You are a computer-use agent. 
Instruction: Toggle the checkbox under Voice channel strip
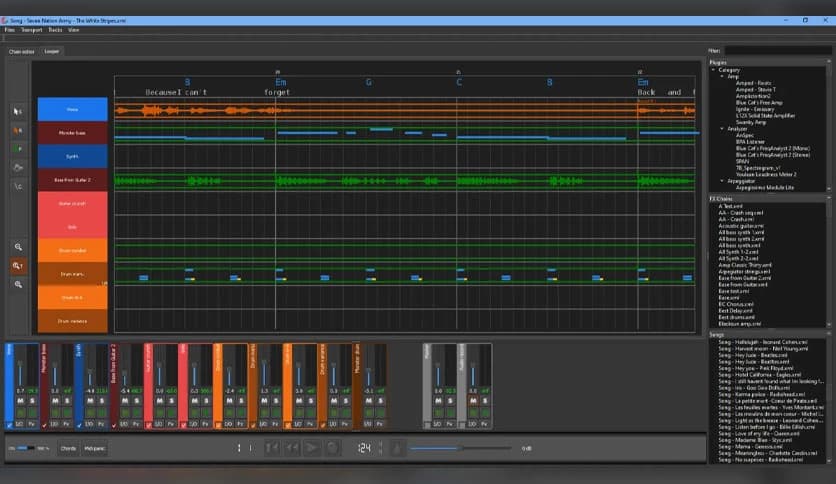[x=10, y=425]
